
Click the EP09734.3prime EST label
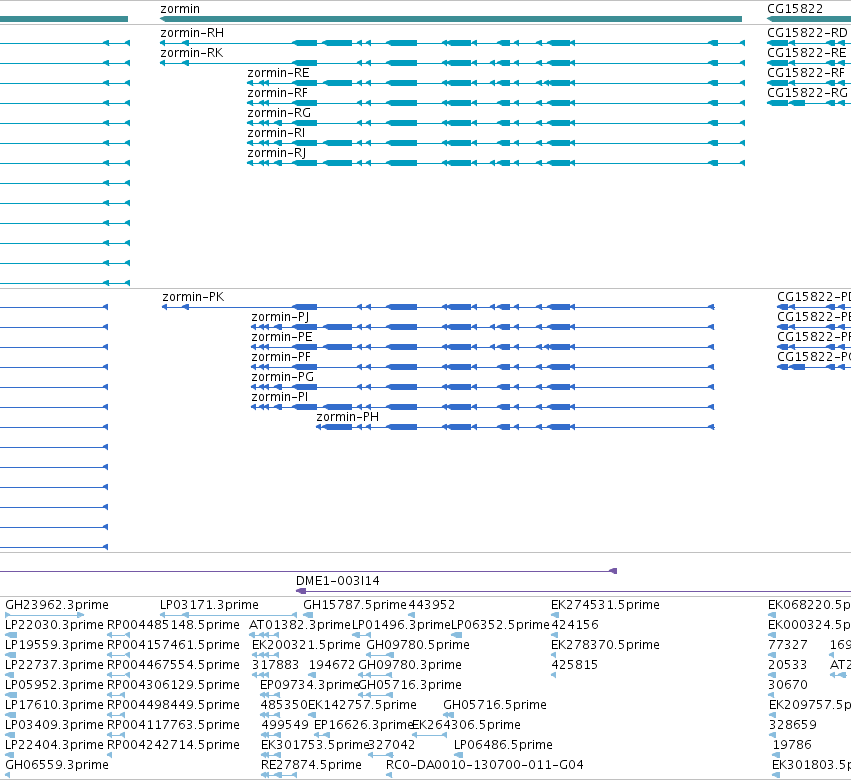coord(309,685)
